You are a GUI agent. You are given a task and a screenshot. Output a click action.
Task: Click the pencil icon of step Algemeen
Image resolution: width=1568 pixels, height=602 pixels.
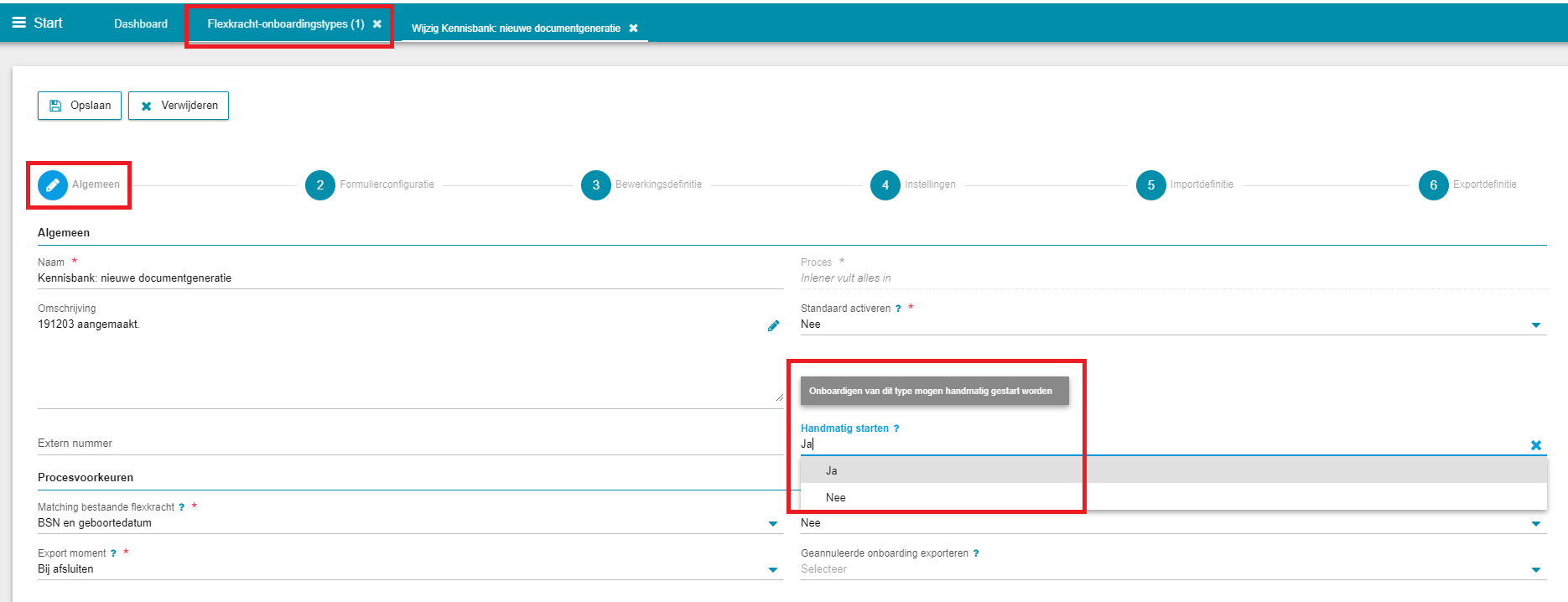pyautogui.click(x=53, y=184)
